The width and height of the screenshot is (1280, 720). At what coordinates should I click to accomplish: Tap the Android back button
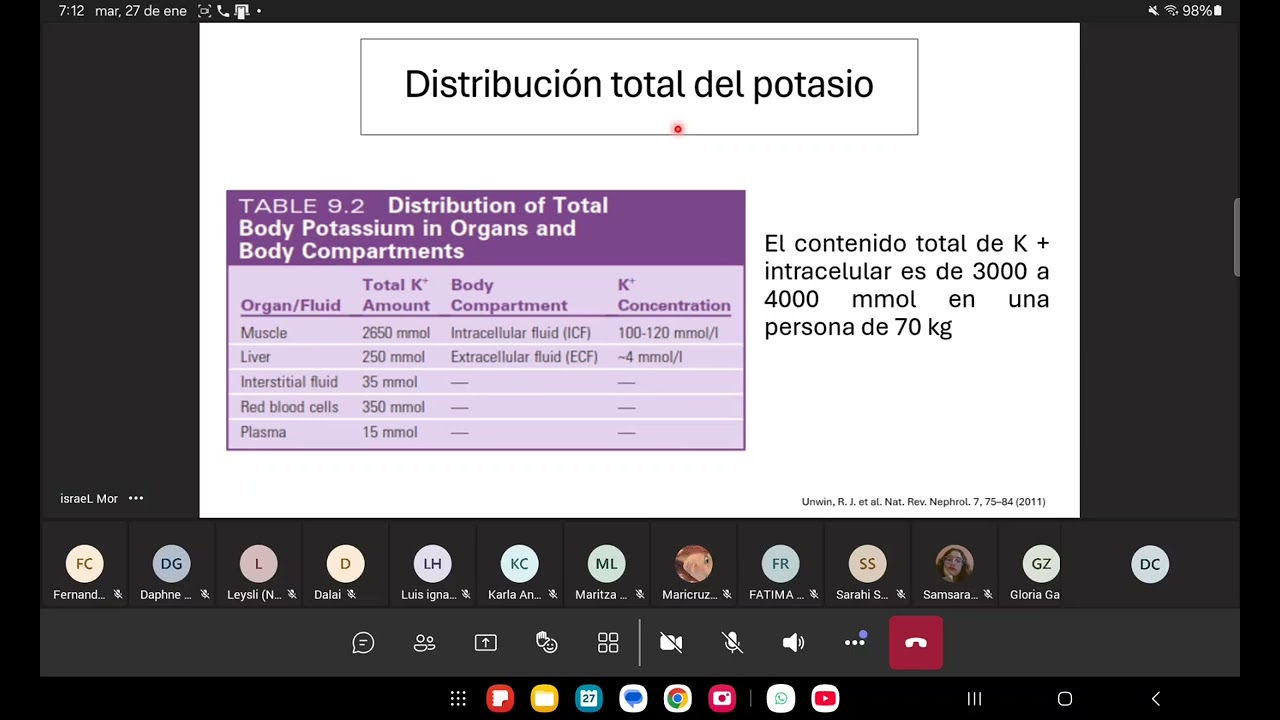coord(1156,698)
